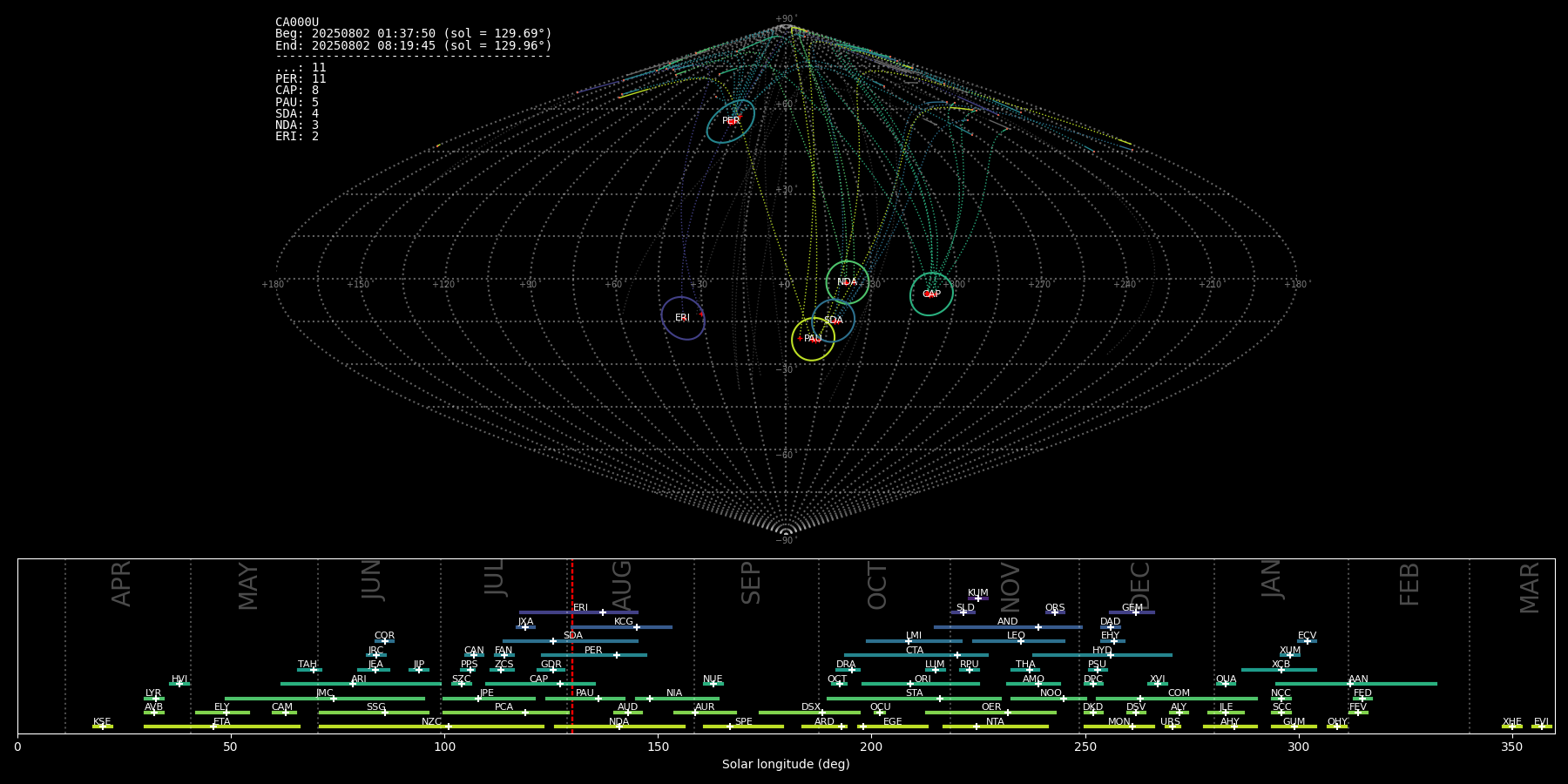
Task: Click the JXA shower marker in timeline
Action: (x=525, y=627)
